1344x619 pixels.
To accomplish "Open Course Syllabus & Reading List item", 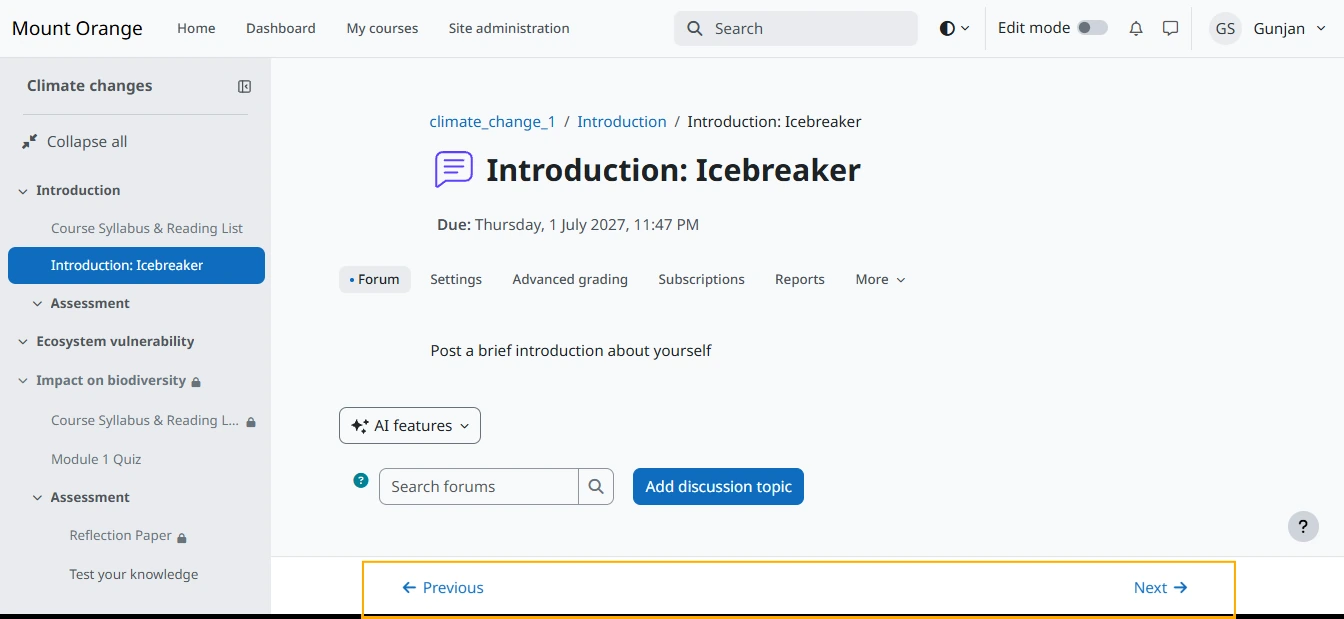I will (147, 229).
